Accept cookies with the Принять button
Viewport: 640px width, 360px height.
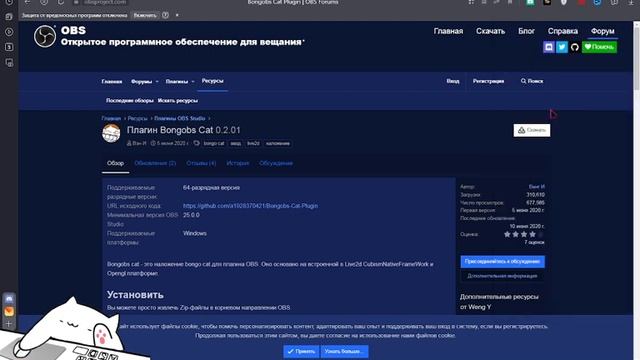pyautogui.click(x=301, y=351)
